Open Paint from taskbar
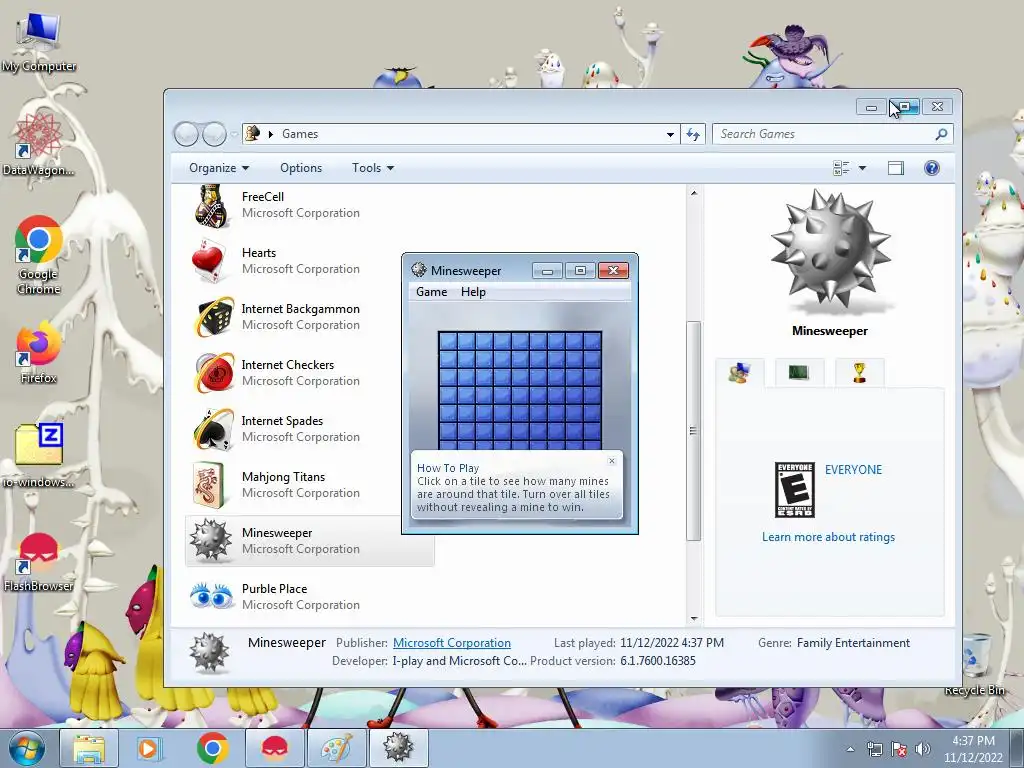The height and width of the screenshot is (768, 1024). 336,748
